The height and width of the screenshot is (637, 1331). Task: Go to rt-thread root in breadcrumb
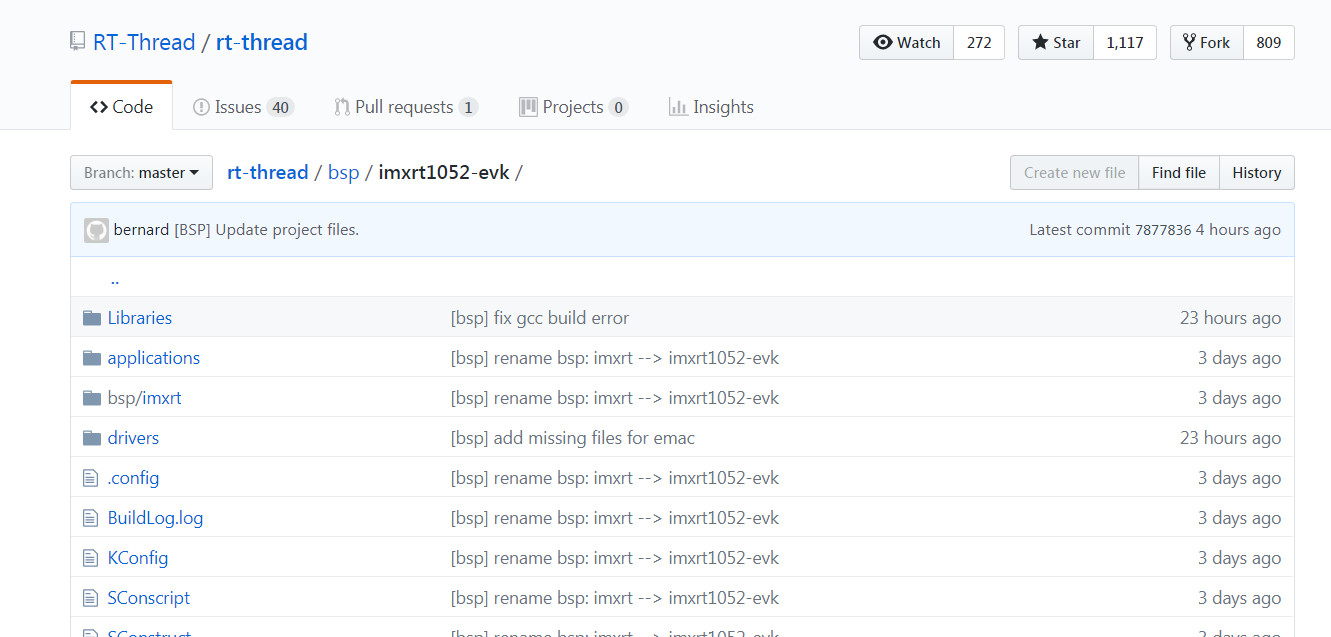pos(268,172)
